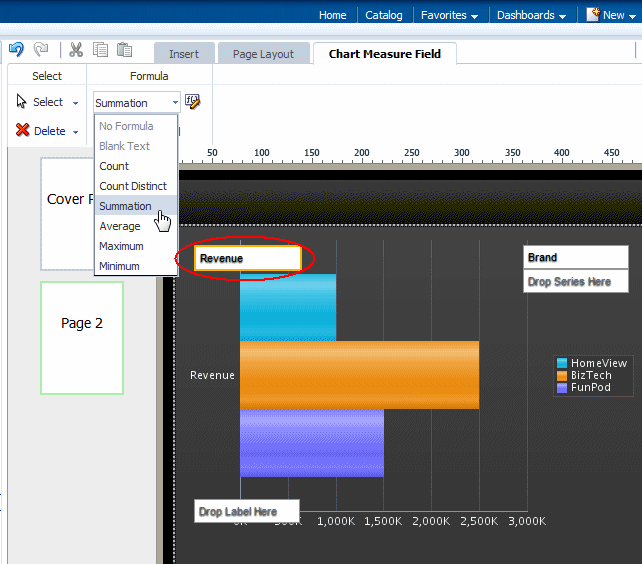This screenshot has height=564, width=642.
Task: Click the Drop Label Here box
Action: tap(247, 511)
